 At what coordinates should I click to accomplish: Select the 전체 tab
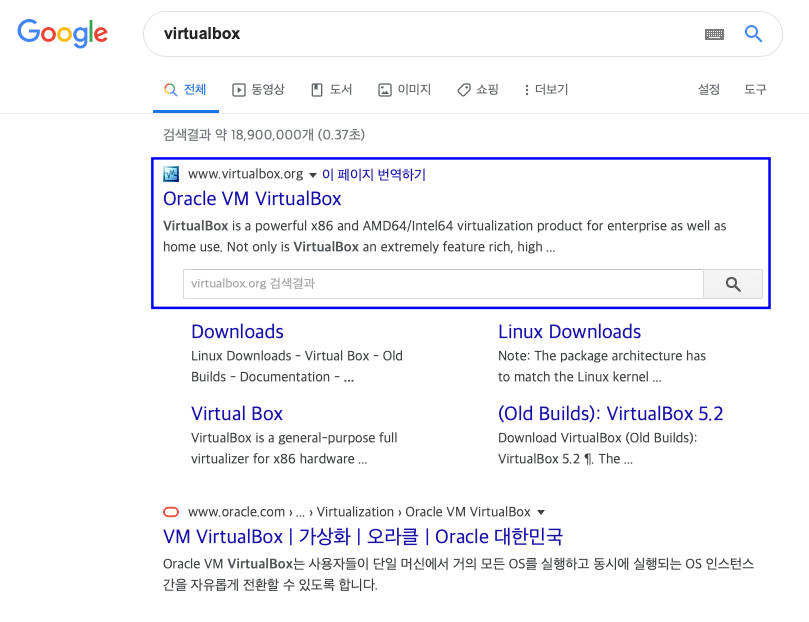pos(185,90)
